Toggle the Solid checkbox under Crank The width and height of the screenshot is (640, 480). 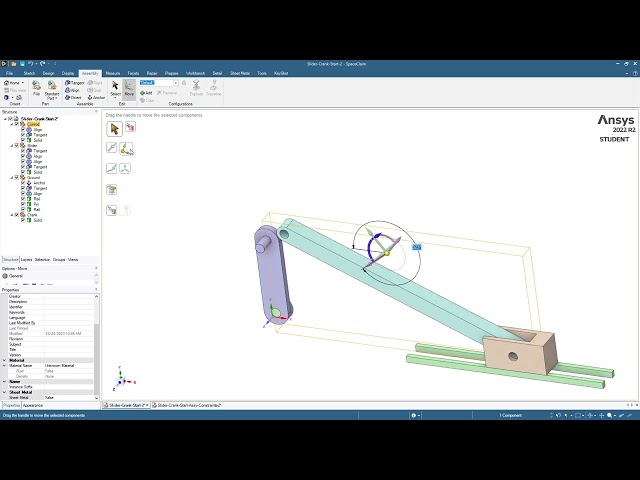click(x=23, y=220)
